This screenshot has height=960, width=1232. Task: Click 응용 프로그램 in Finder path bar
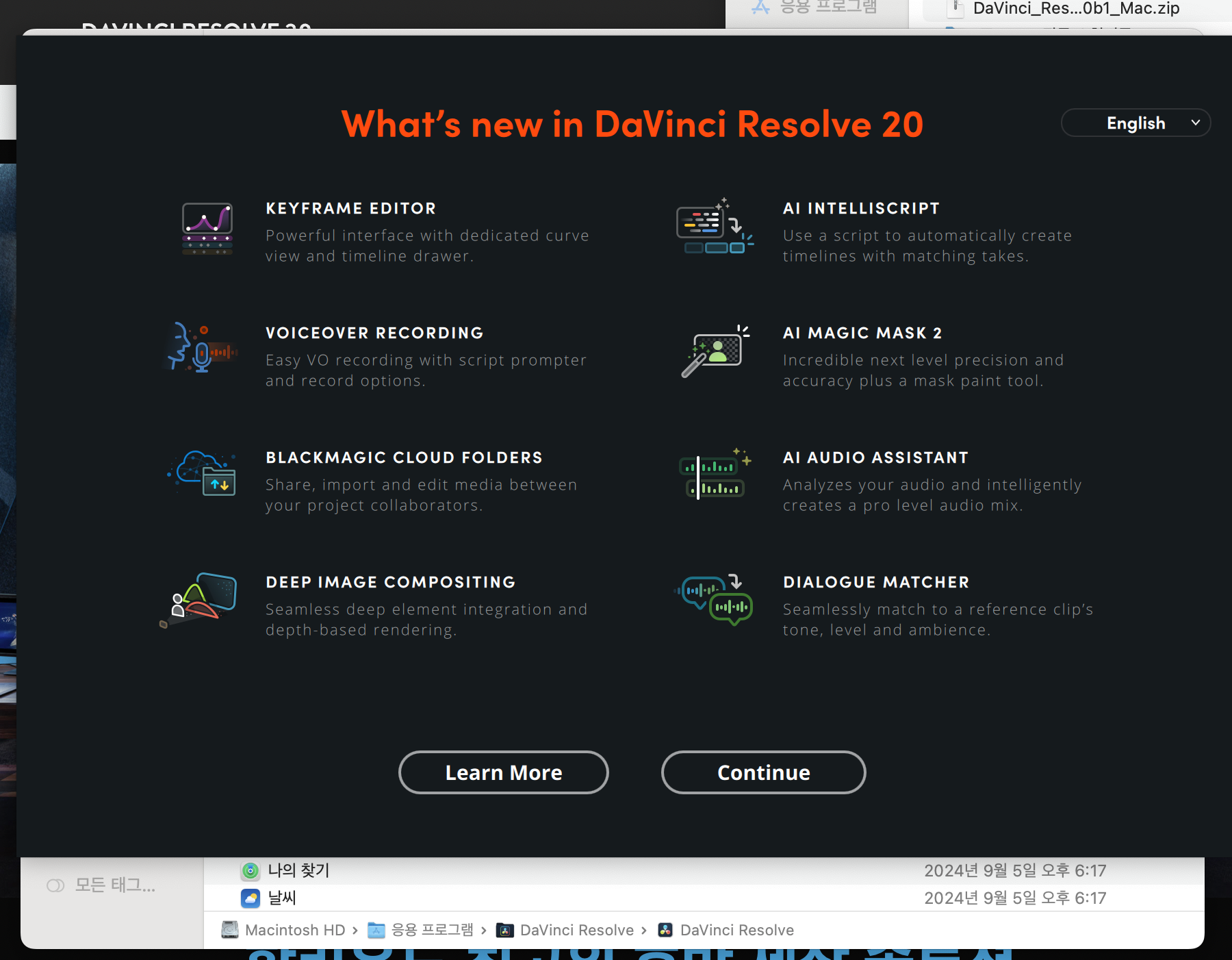tap(432, 930)
